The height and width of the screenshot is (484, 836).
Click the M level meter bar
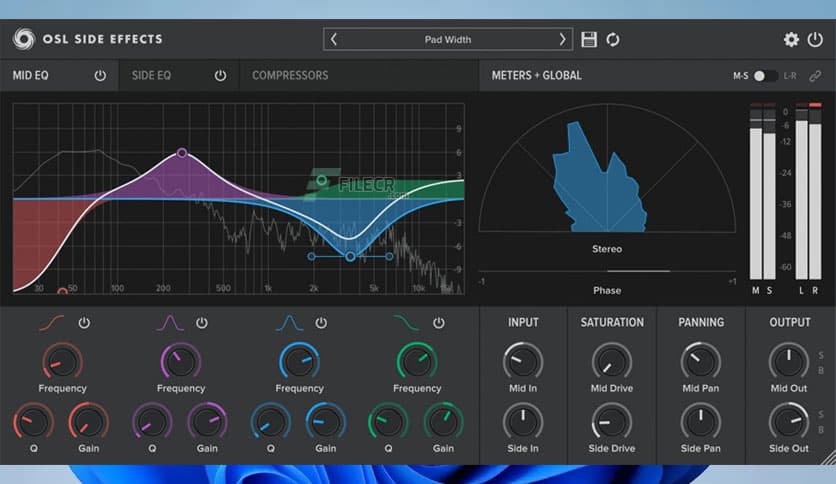point(755,192)
